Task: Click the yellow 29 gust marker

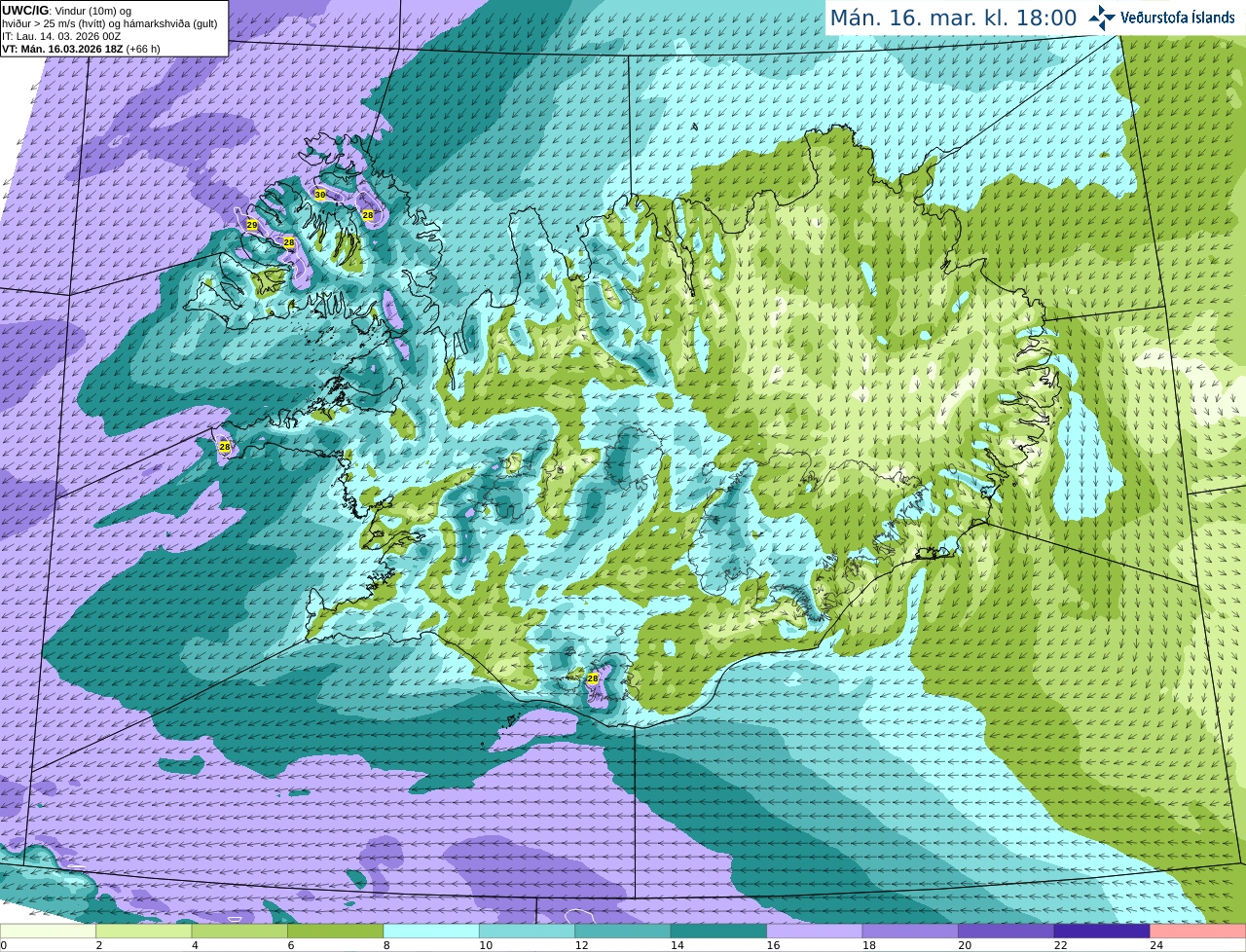Action: coord(252,225)
